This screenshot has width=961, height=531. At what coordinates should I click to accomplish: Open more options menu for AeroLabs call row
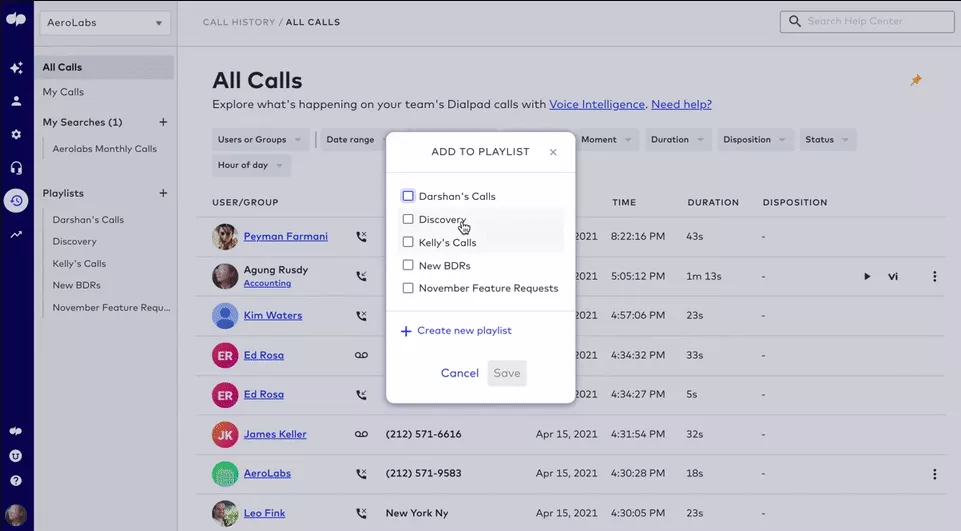[934, 474]
